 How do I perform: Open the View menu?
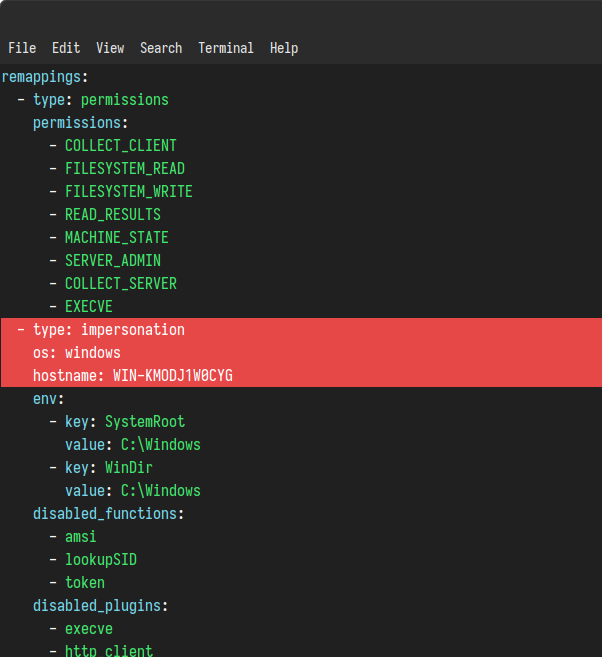pos(110,48)
